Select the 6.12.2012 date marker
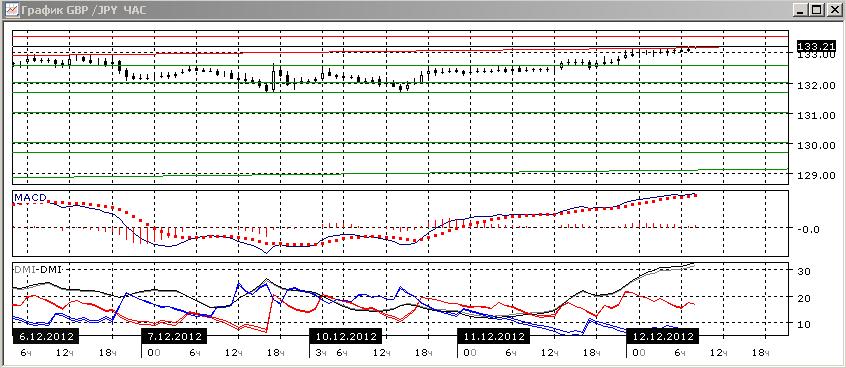Screen dimensions: 846x368 tap(46, 336)
